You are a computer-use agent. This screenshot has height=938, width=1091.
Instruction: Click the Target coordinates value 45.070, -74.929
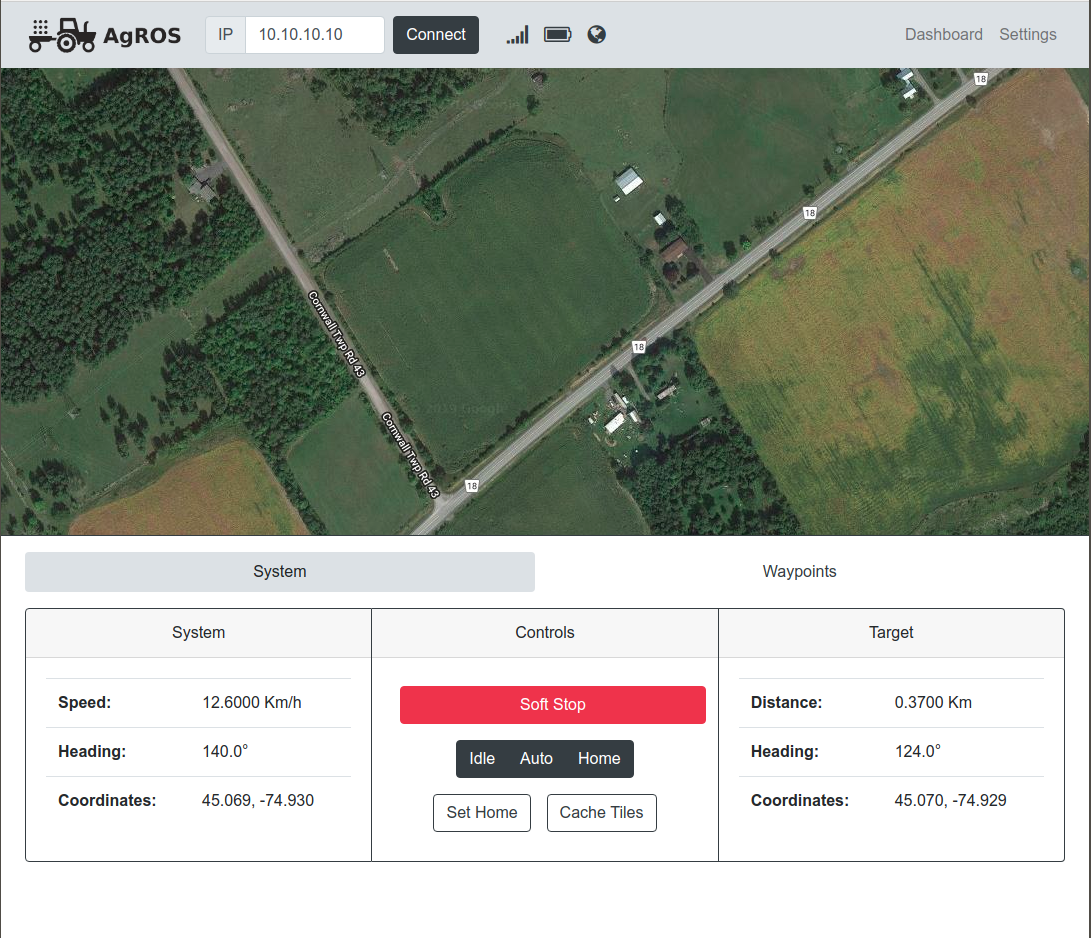950,801
